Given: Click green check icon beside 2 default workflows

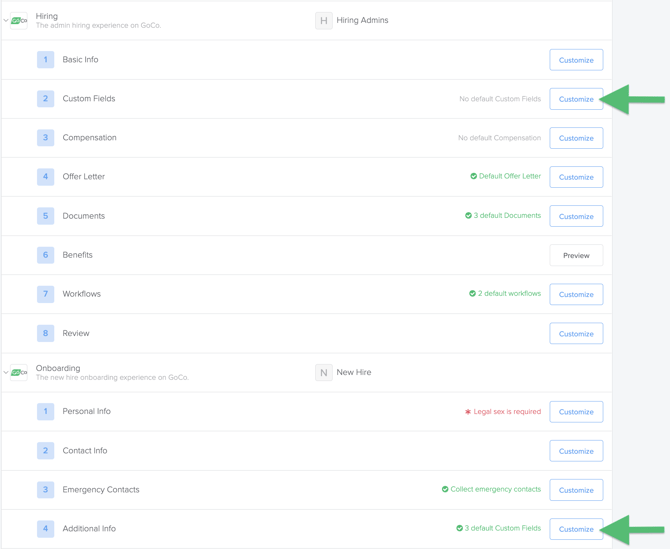Looking at the screenshot, I should tap(472, 294).
